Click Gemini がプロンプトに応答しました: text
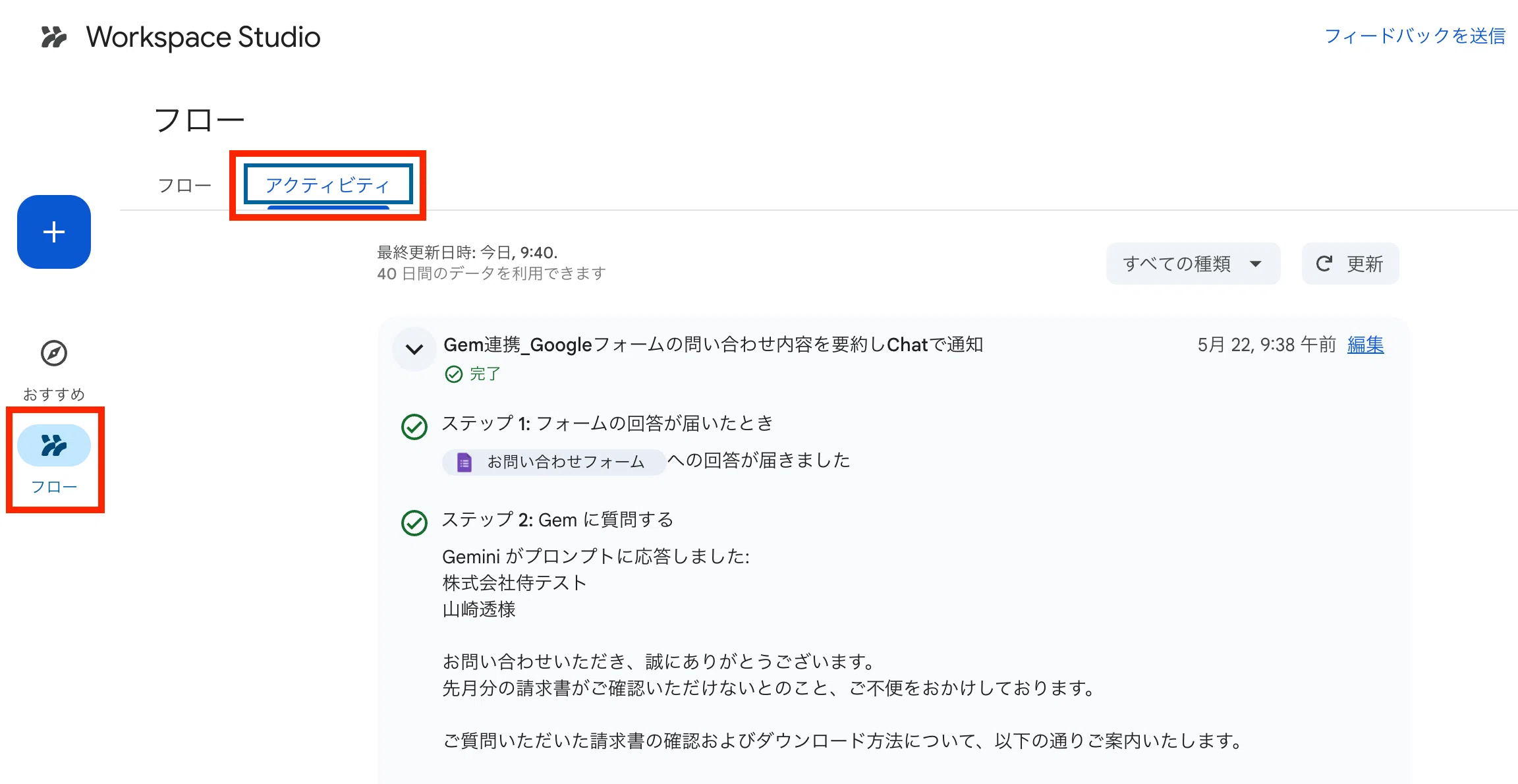Viewport: 1518px width, 784px height. (596, 557)
